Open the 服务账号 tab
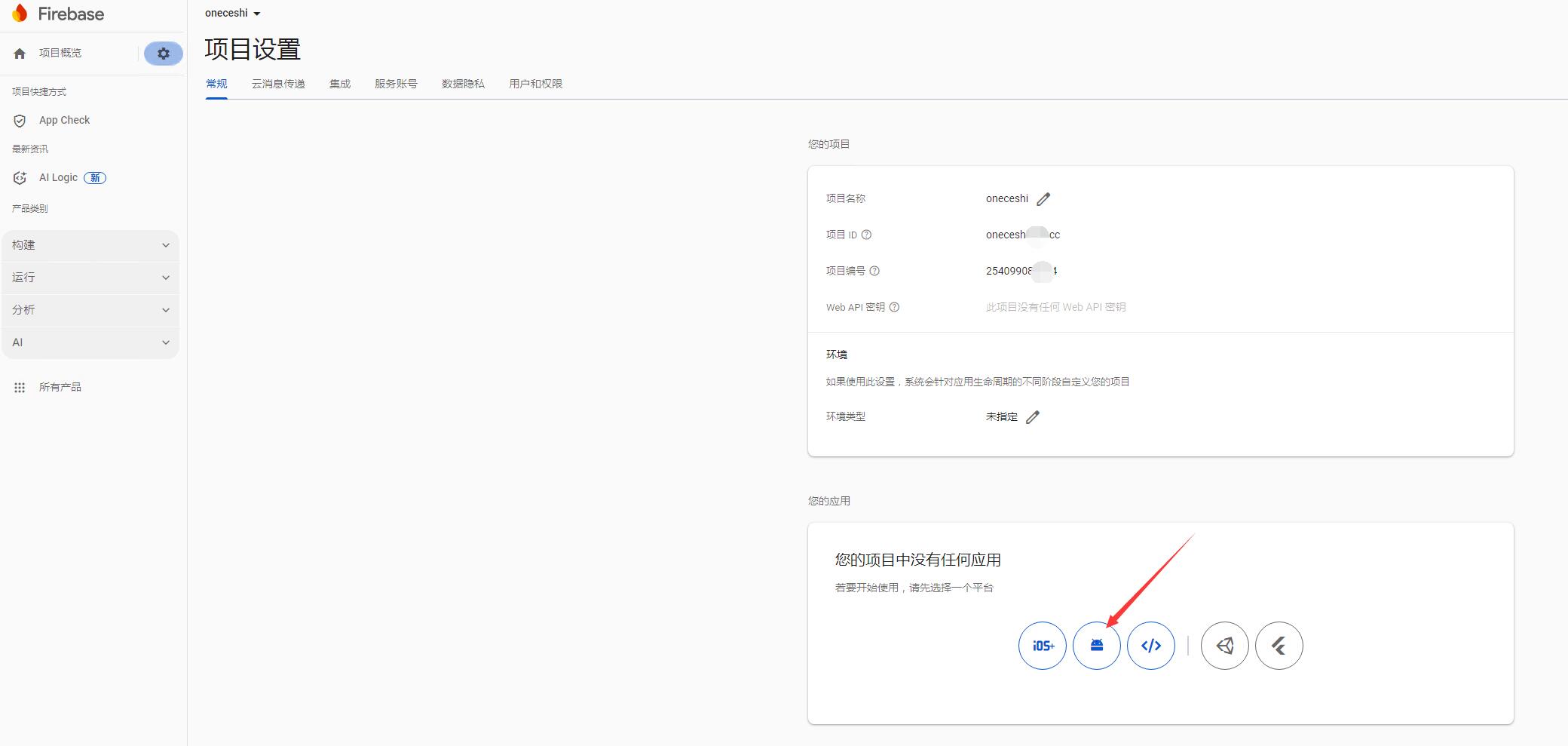This screenshot has width=1568, height=746. [x=396, y=84]
